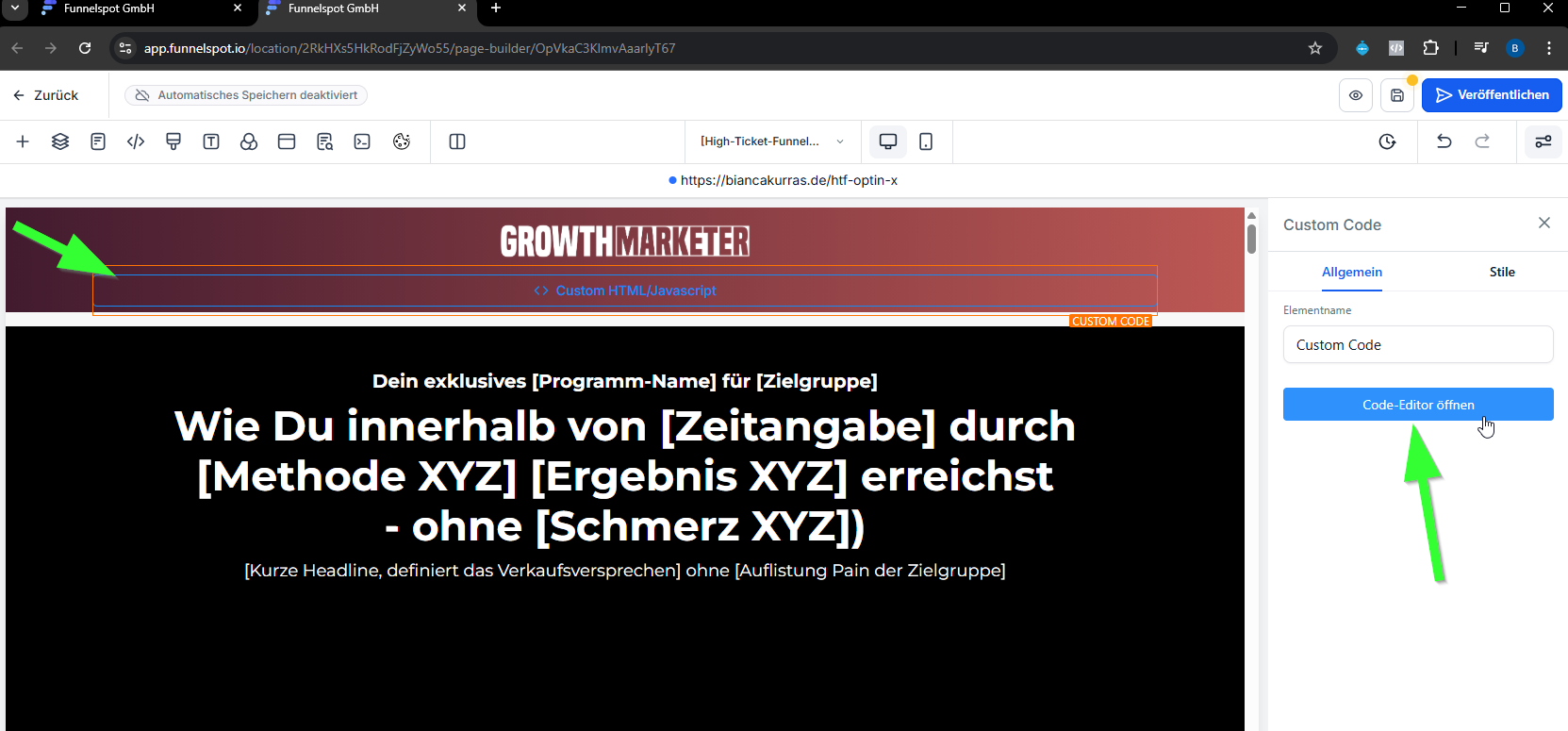This screenshot has height=731, width=1568.
Task: Switch to mobile view
Action: coord(926,141)
